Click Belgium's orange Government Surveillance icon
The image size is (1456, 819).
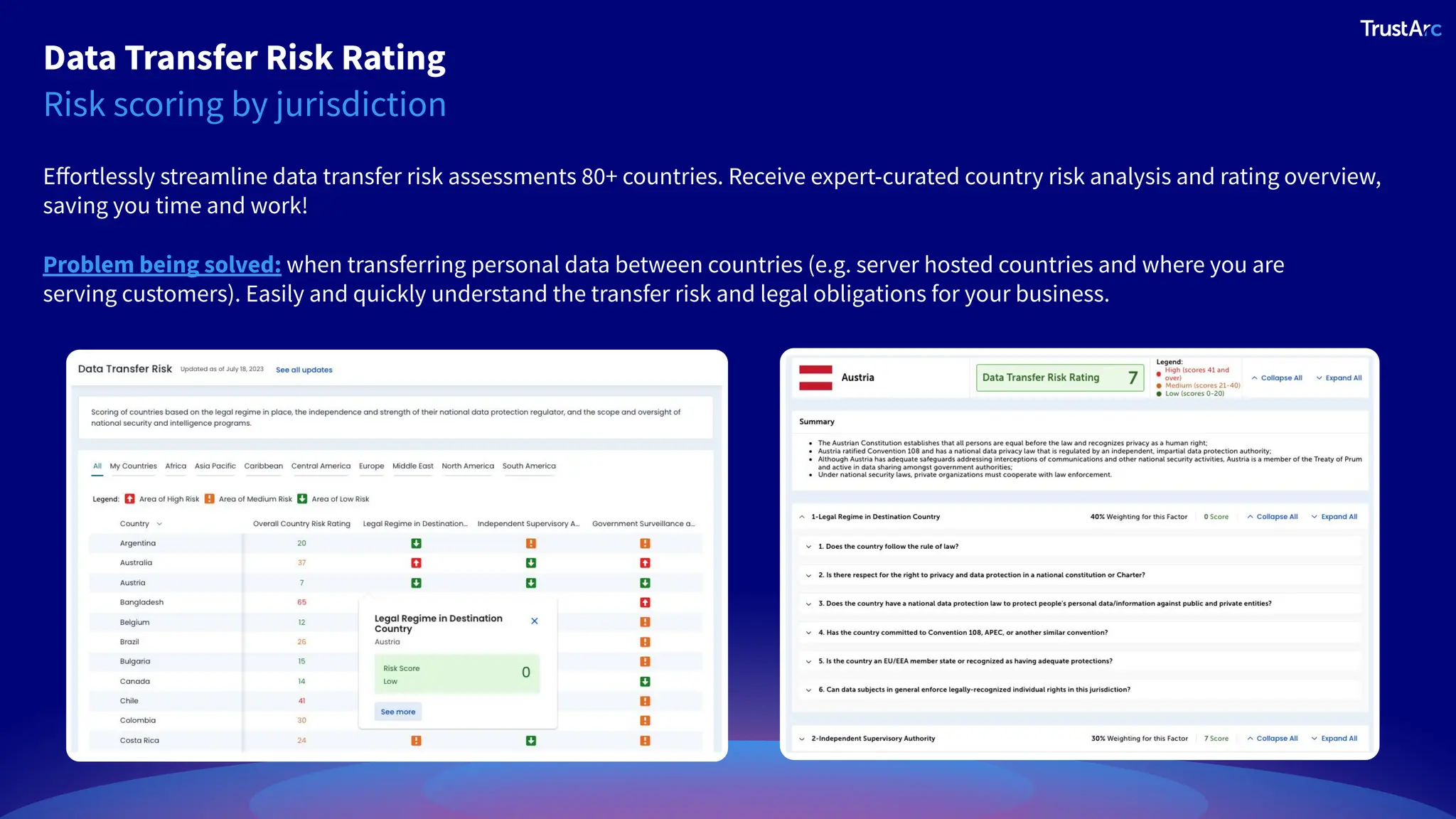(x=645, y=622)
